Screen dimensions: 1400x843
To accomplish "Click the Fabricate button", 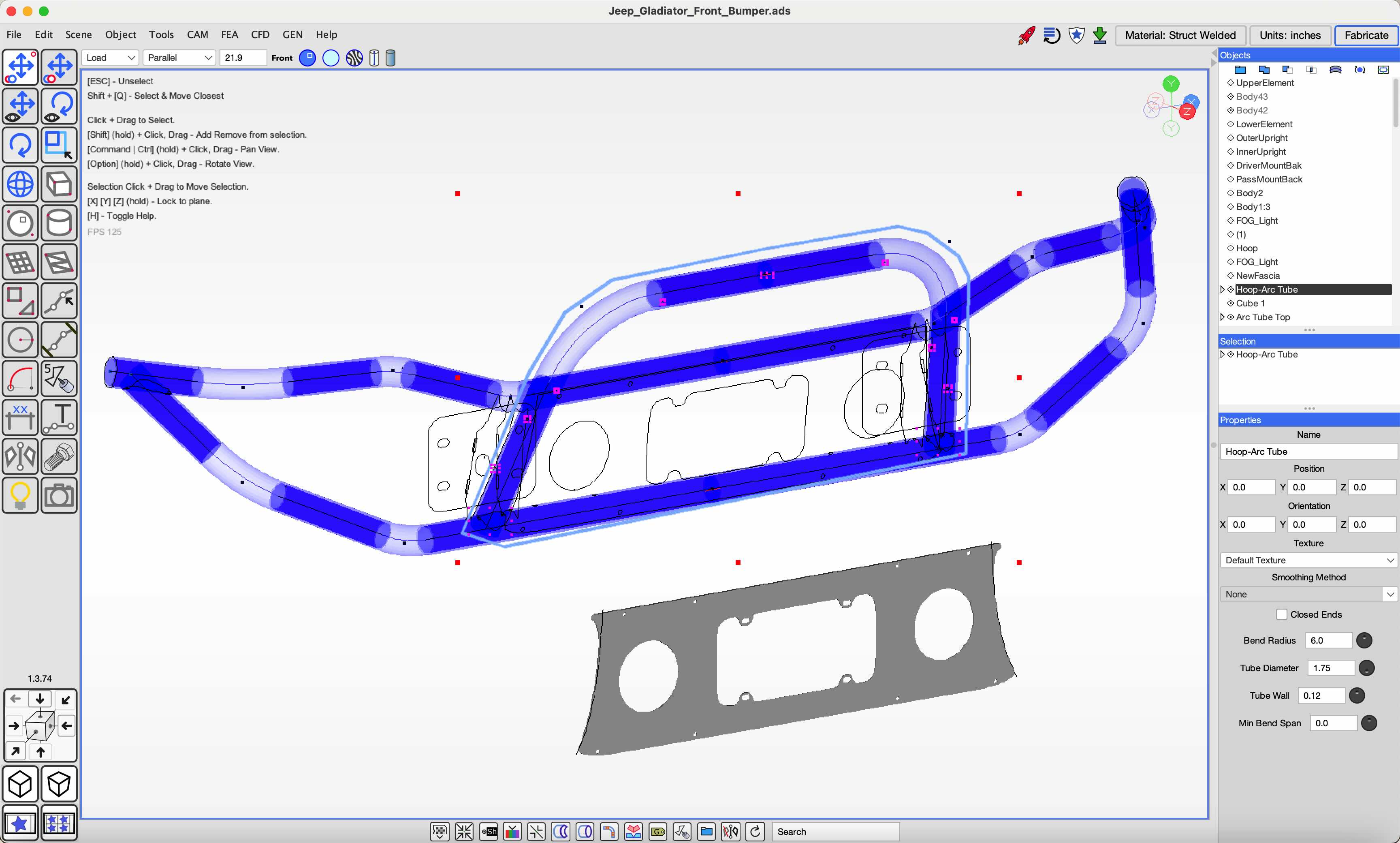I will (1366, 35).
